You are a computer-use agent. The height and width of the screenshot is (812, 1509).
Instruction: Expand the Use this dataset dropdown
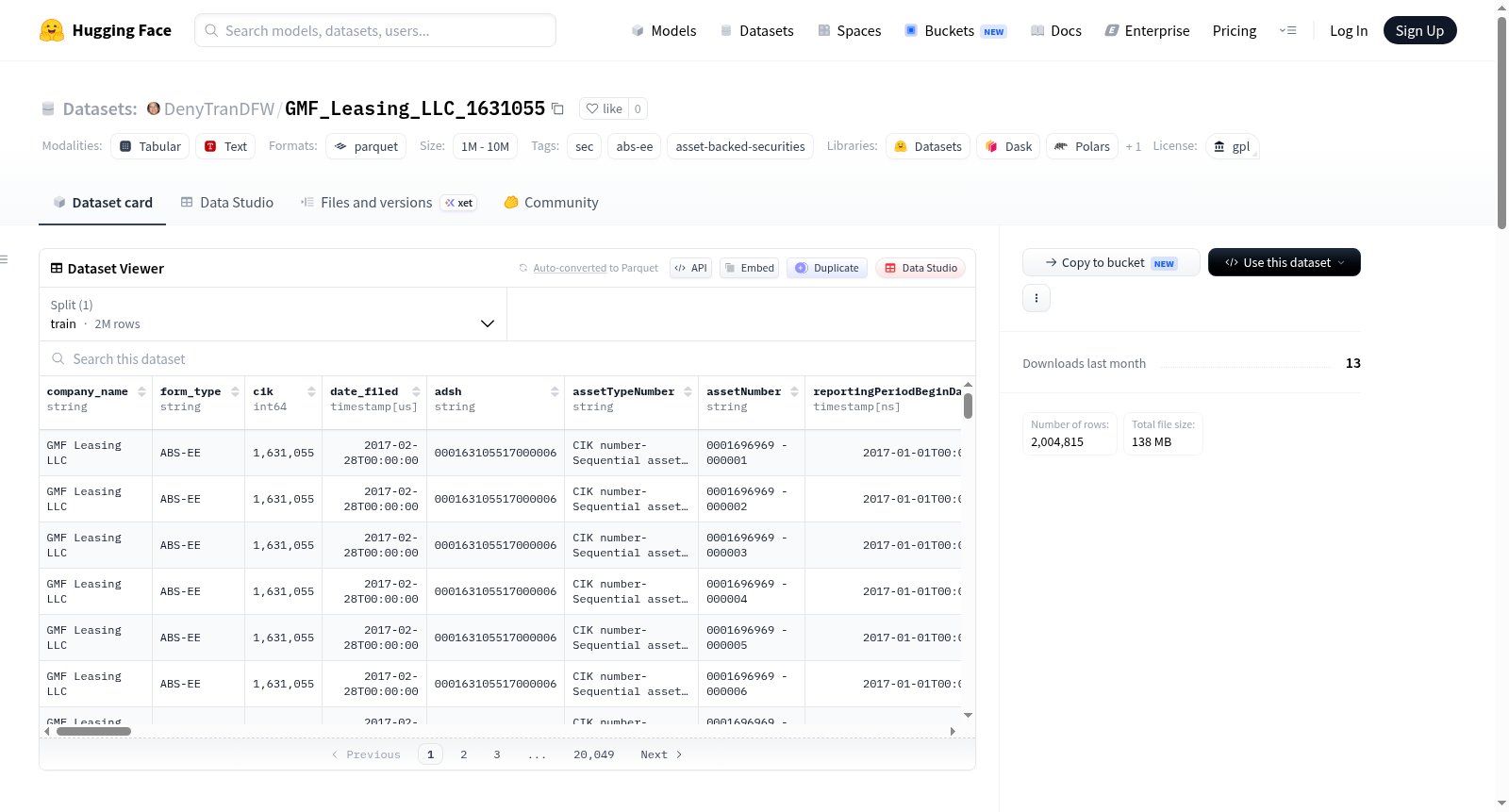click(1285, 262)
